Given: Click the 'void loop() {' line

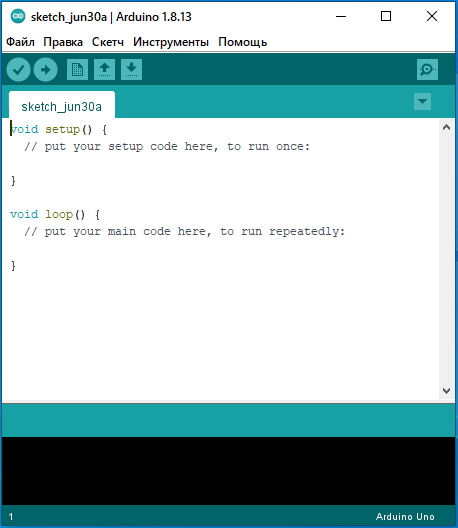Looking at the screenshot, I should [55, 214].
